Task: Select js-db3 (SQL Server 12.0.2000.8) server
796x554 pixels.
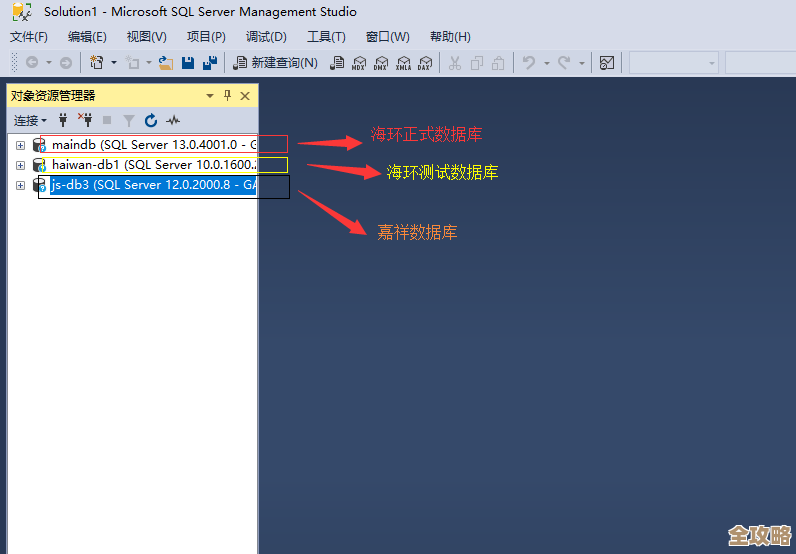Action: (x=153, y=185)
